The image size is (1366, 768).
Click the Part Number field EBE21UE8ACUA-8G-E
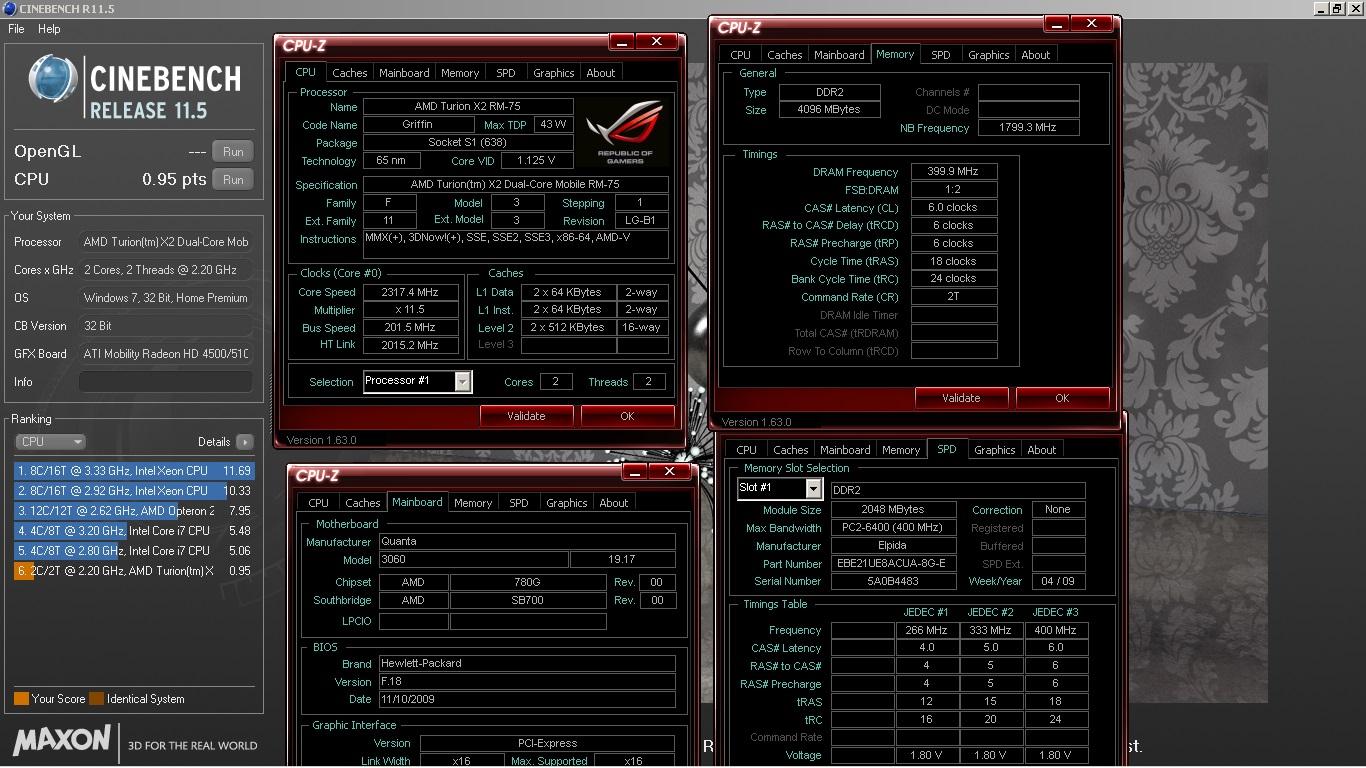coord(893,564)
